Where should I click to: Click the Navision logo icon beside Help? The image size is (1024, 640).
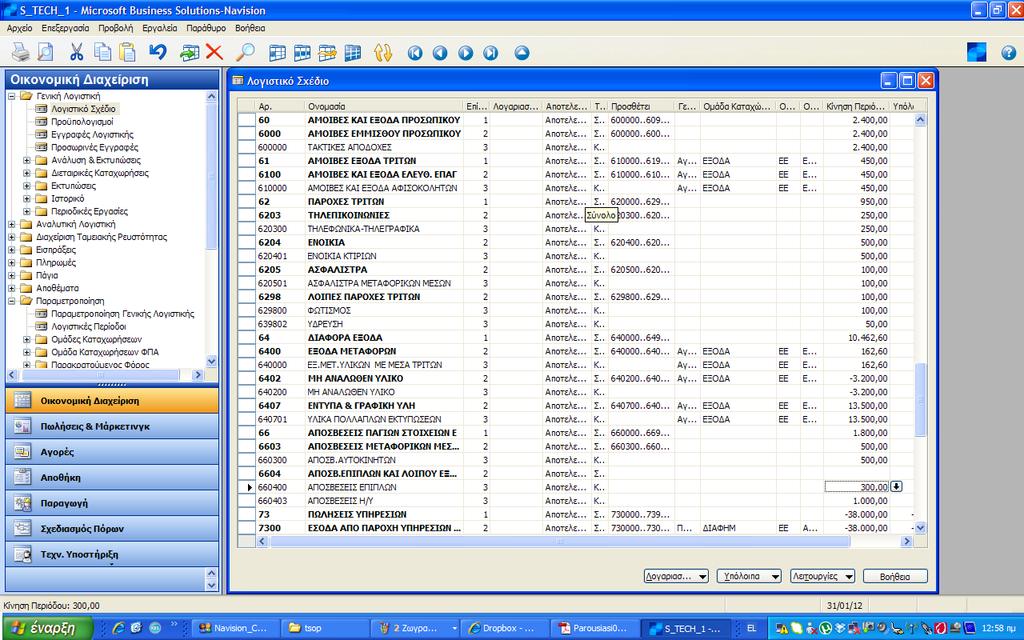976,52
